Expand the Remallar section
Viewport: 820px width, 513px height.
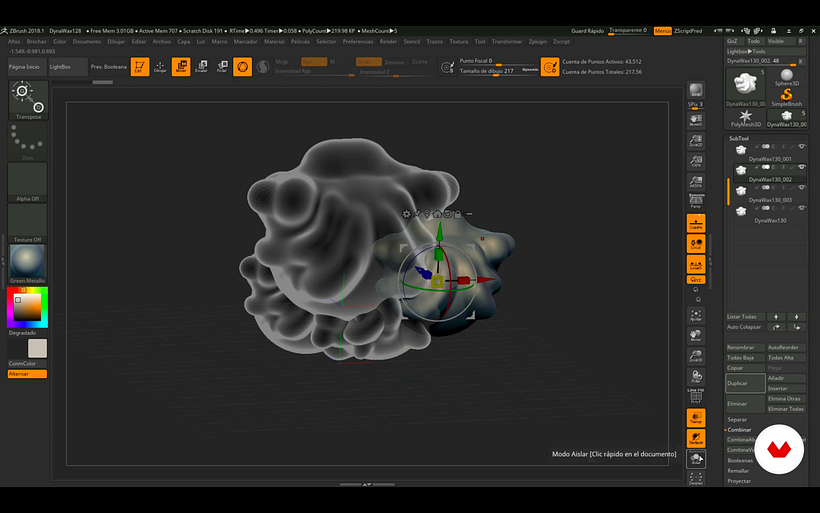pyautogui.click(x=738, y=471)
